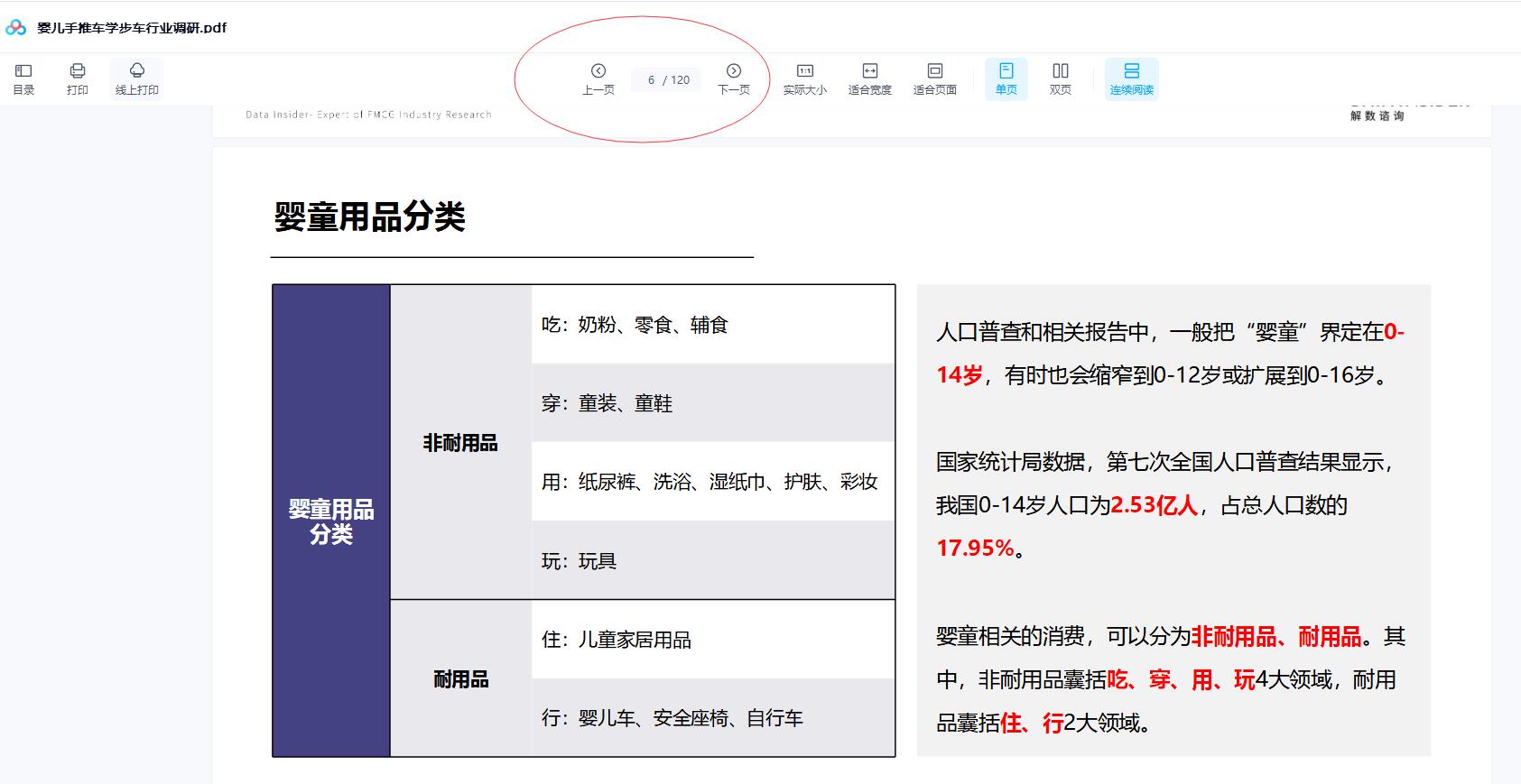Choose 适合页面 fit-page view
The image size is (1521, 784).
(934, 78)
